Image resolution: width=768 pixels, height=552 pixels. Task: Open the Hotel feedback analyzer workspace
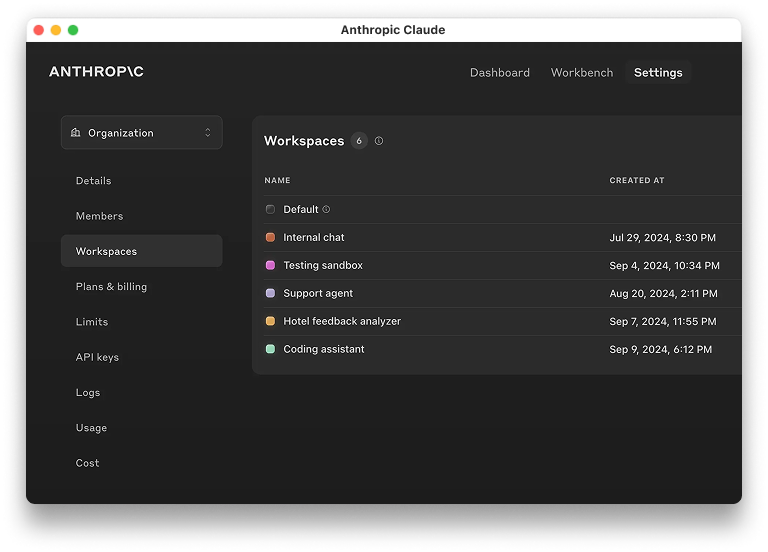[x=342, y=321]
